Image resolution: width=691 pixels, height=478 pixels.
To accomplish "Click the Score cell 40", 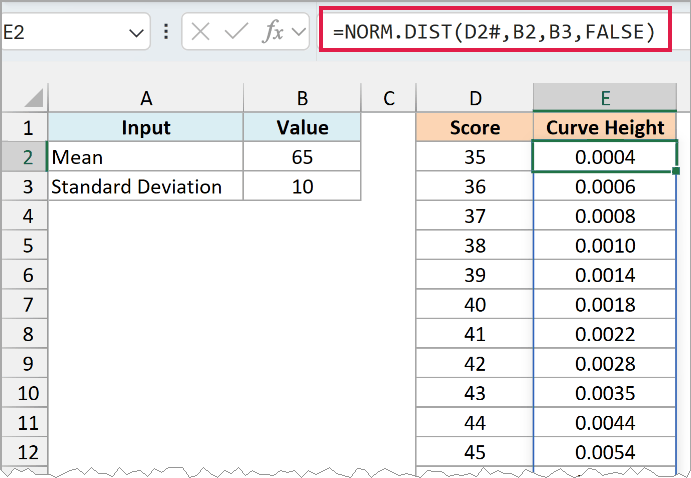I will pyautogui.click(x=475, y=304).
